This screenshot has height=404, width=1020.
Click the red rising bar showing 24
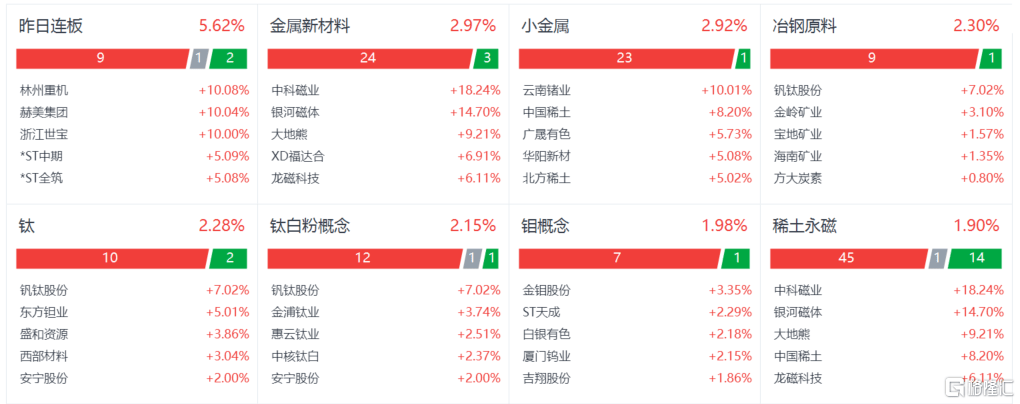pyautogui.click(x=369, y=59)
